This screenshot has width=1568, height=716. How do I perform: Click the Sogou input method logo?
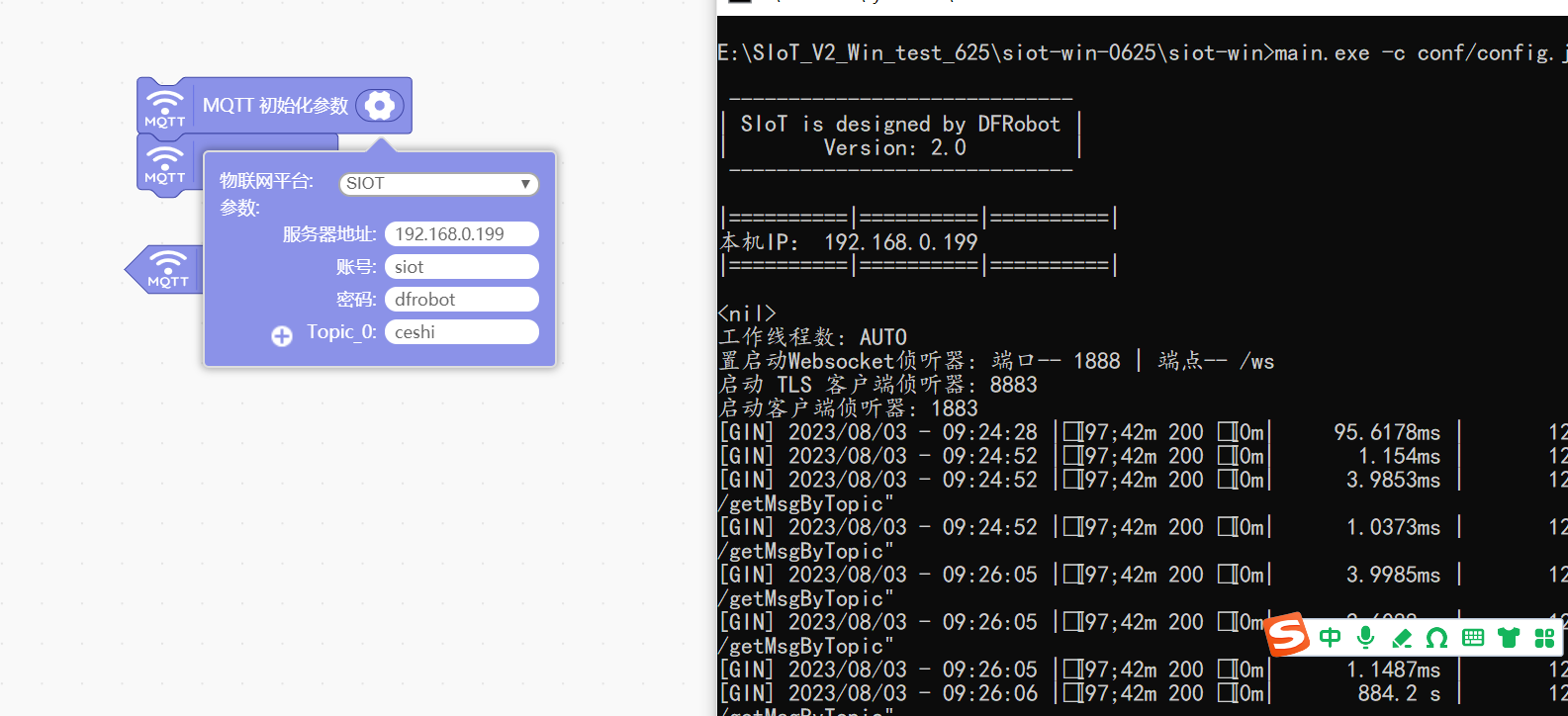pyautogui.click(x=1288, y=635)
